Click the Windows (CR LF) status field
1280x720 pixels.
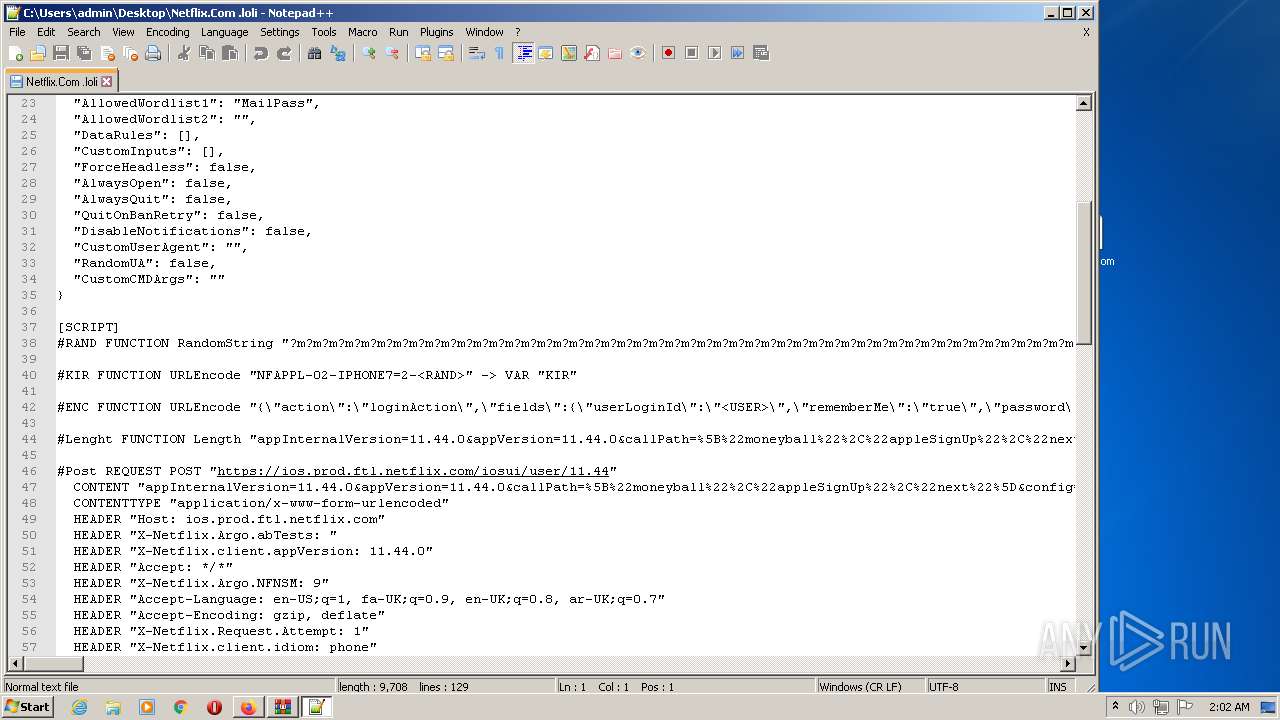[870, 687]
